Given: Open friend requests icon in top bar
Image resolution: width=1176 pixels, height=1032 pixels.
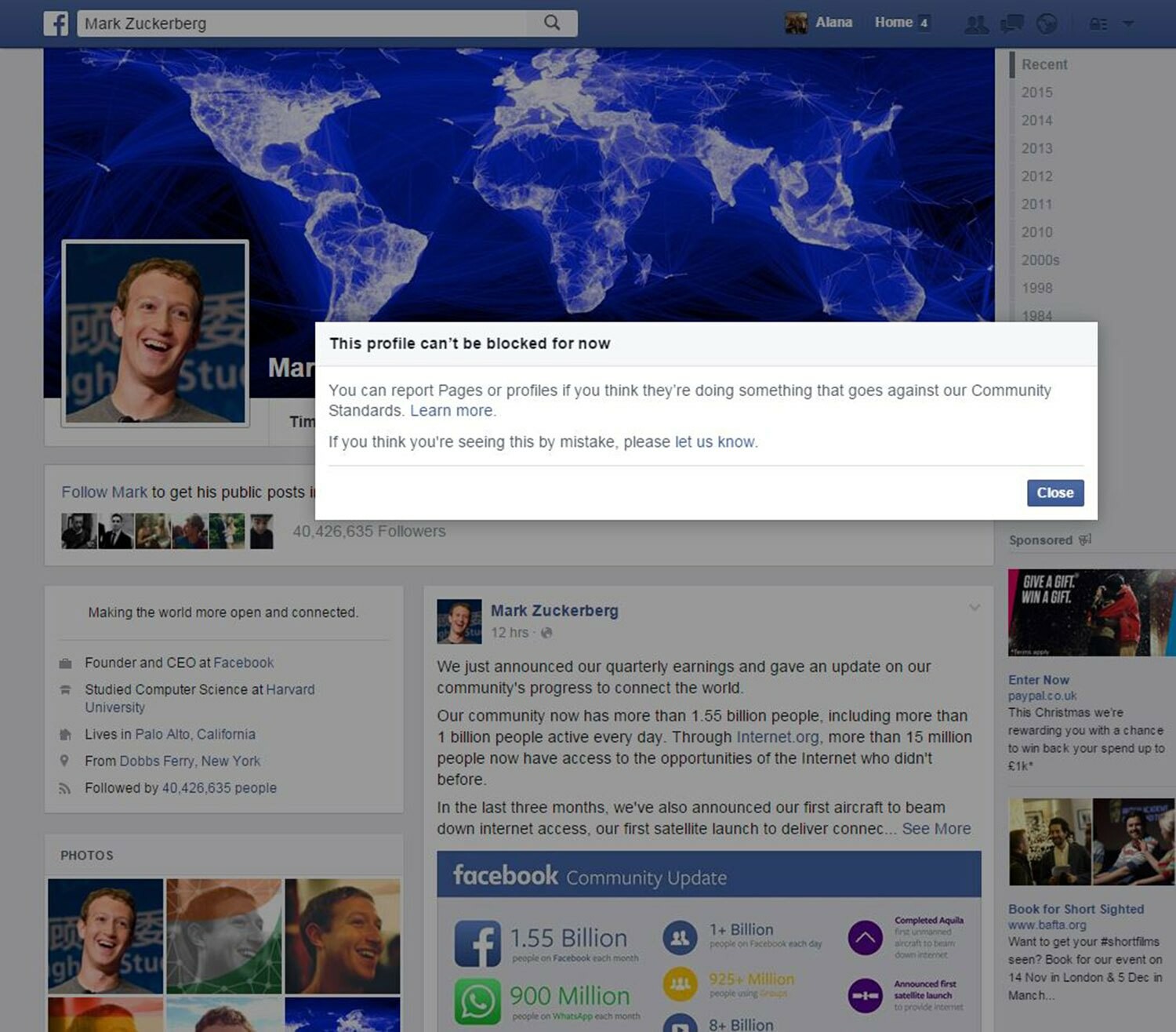Looking at the screenshot, I should click(x=976, y=24).
